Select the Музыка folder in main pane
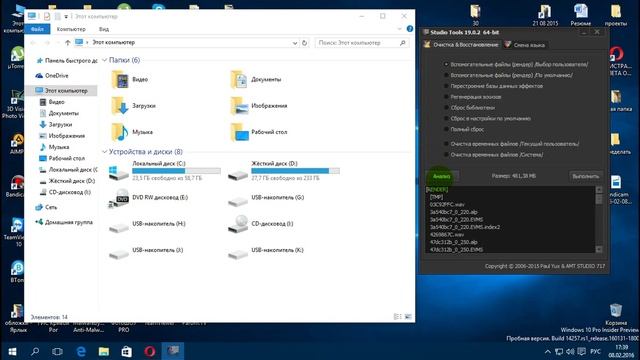 [x=132, y=132]
